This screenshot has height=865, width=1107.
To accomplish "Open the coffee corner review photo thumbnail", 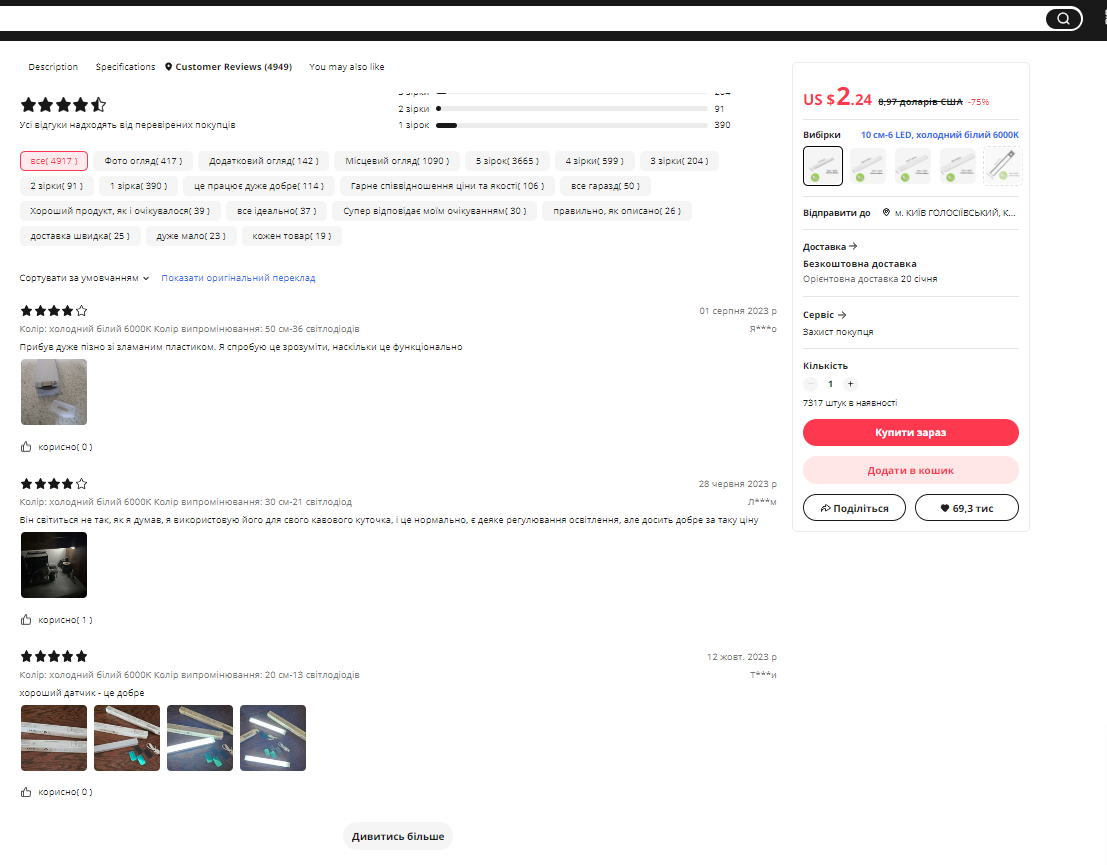I will 54,565.
